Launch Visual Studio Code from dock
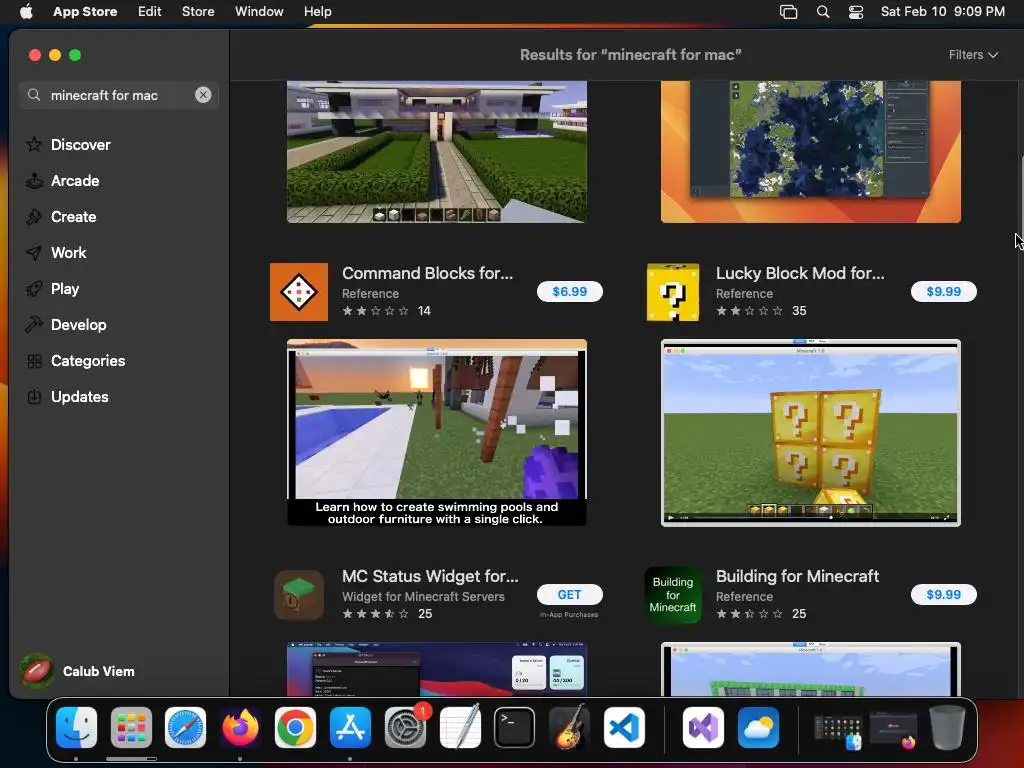The height and width of the screenshot is (768, 1024). click(624, 727)
